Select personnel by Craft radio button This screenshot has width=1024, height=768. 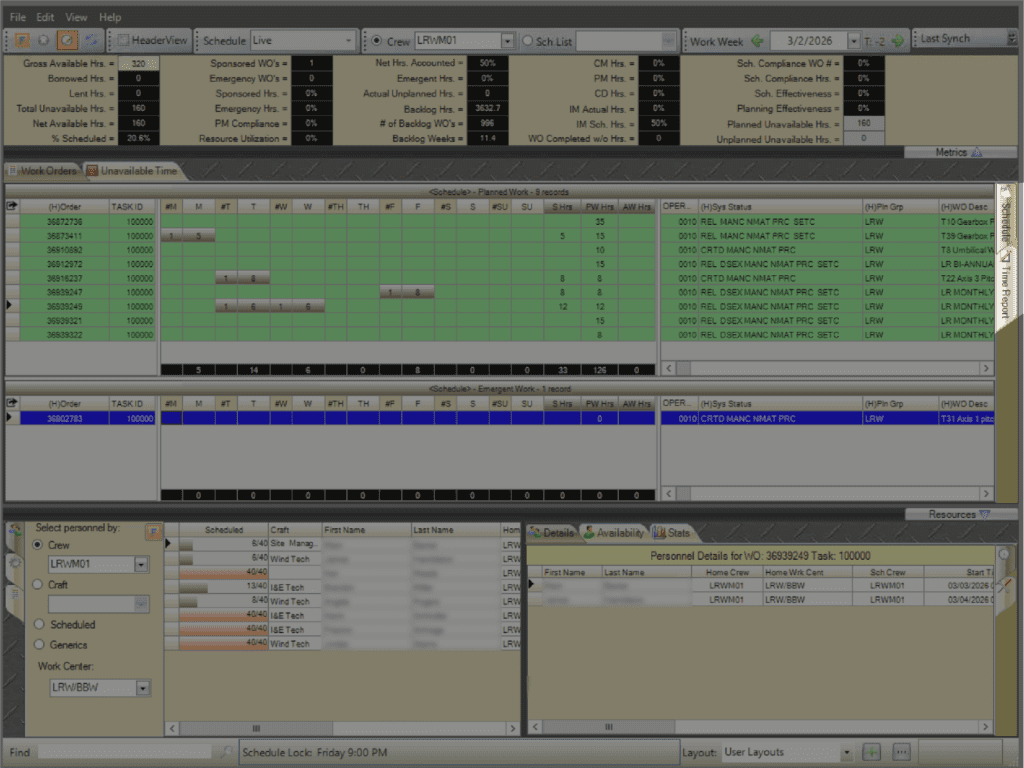[x=39, y=584]
